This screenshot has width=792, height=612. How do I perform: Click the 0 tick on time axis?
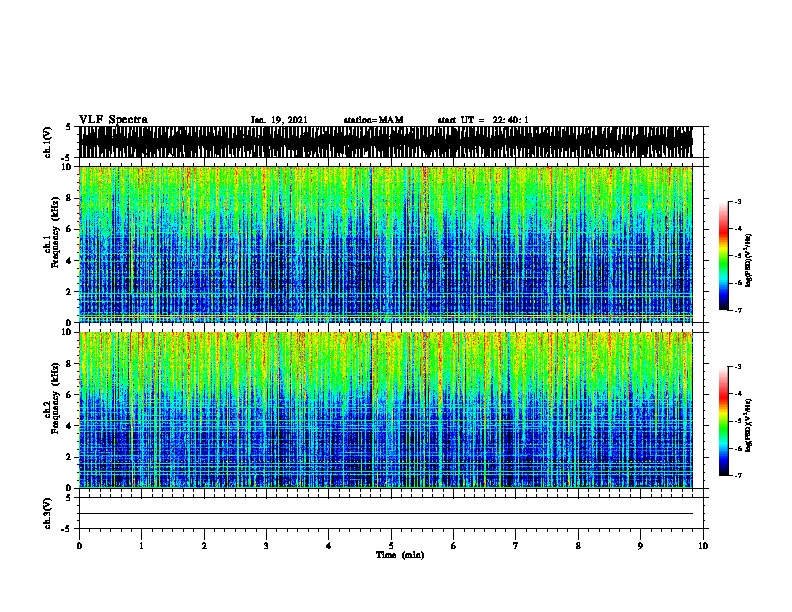tap(79, 546)
